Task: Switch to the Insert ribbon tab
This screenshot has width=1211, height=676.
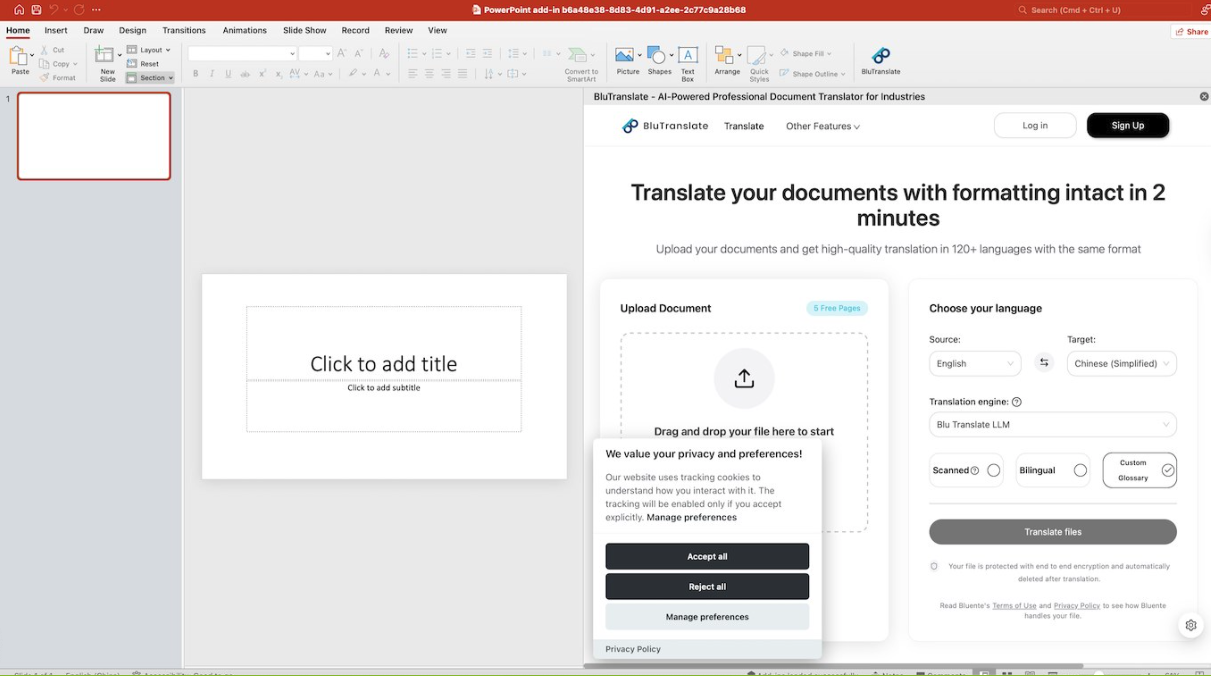Action: (x=55, y=30)
